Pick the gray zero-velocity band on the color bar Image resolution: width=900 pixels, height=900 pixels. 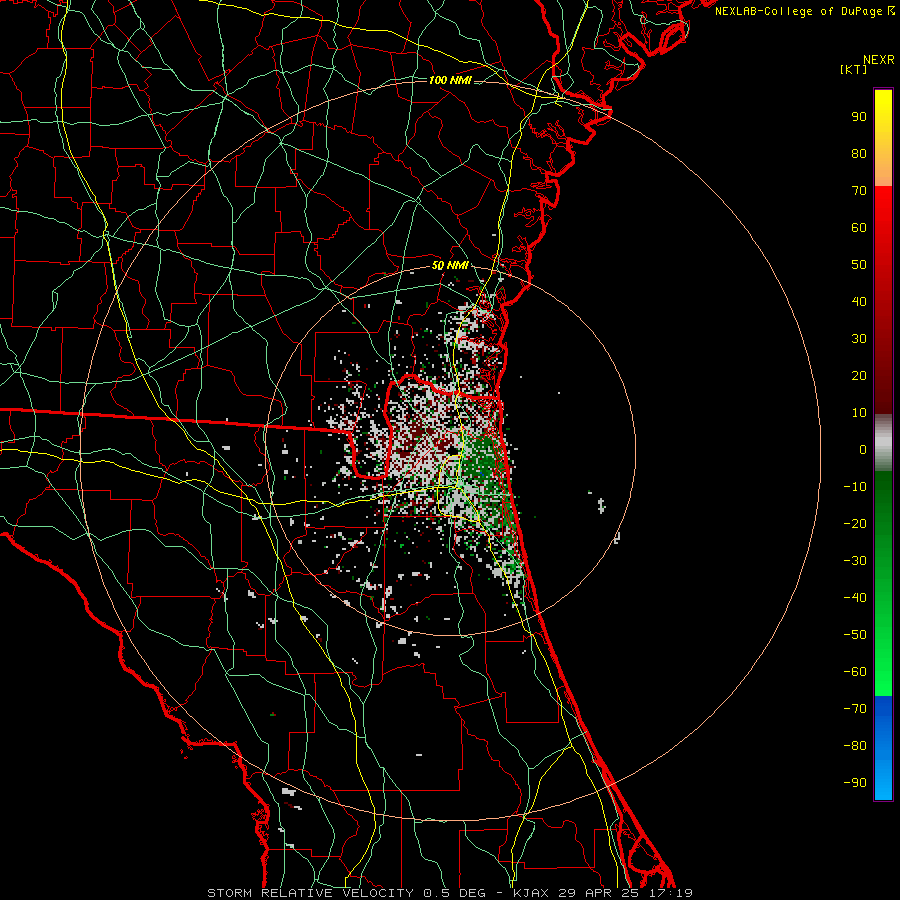883,443
